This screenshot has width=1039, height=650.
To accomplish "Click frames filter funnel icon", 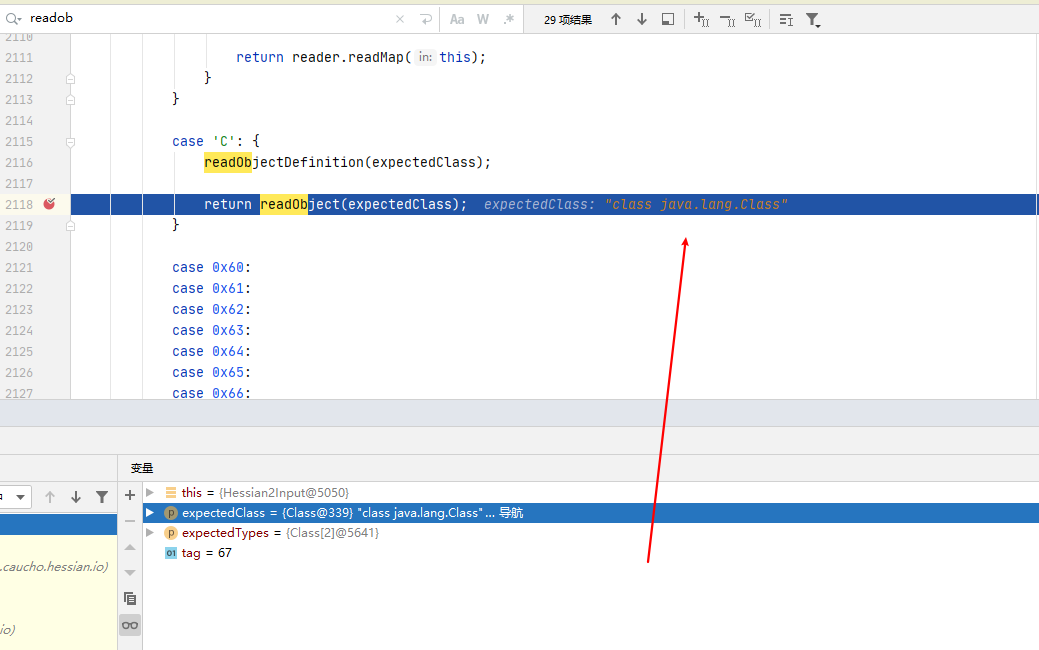I will [x=102, y=497].
